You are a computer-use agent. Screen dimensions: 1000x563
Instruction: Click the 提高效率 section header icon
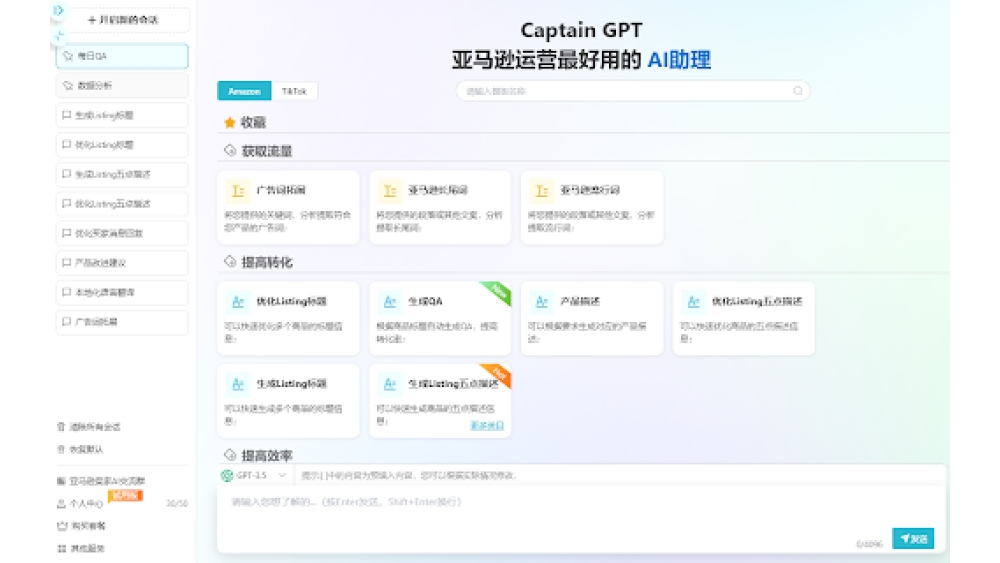[x=230, y=455]
